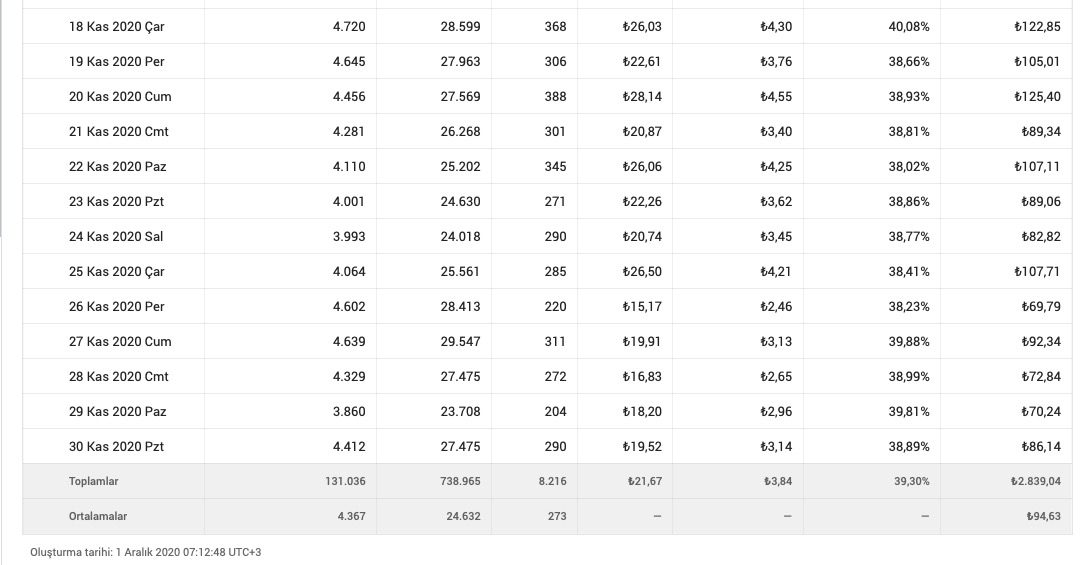Image resolution: width=1091 pixels, height=565 pixels.
Task: Select the 21 Kas 2020 Cmt date
Action: tap(118, 132)
